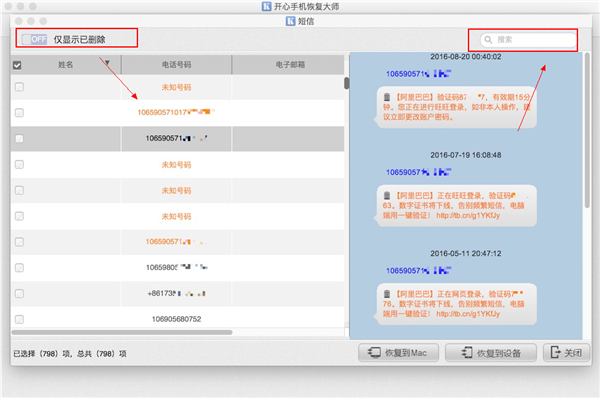The height and width of the screenshot is (398, 600).
Task: Click the message pane vertical scrollbar
Action: pyautogui.click(x=587, y=130)
